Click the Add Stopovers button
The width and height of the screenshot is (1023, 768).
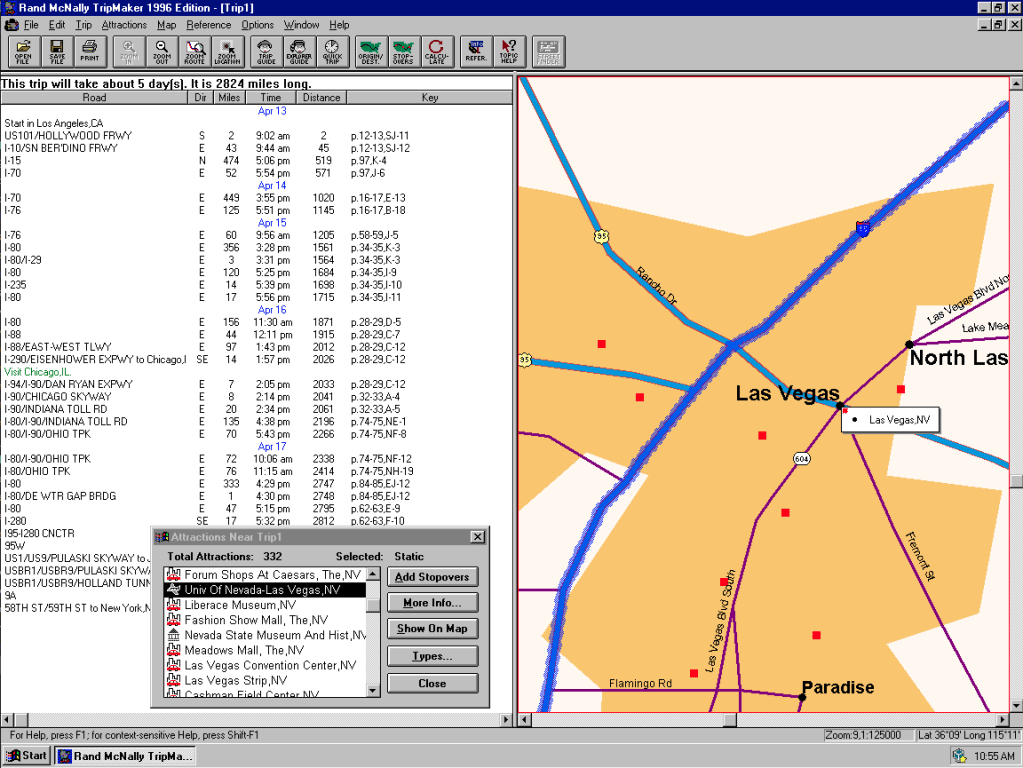click(x=432, y=577)
